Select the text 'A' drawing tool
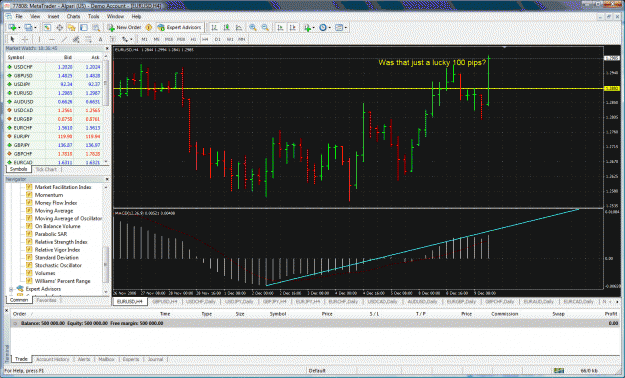Viewport: 625px width, 378px height. coord(100,39)
